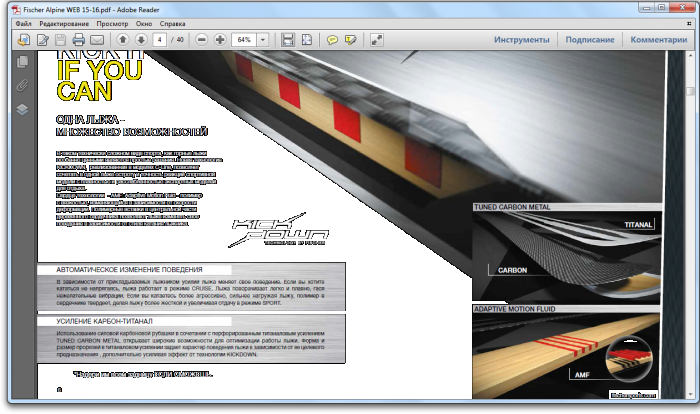Select the highlight text tool
The image size is (700, 414).
click(x=351, y=40)
